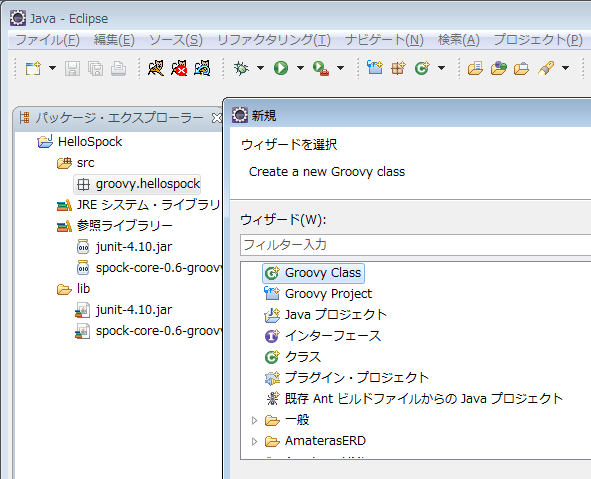Viewport: 591px width, 479px height.
Task: Expand the 一般 folder arrow
Action: (x=254, y=420)
